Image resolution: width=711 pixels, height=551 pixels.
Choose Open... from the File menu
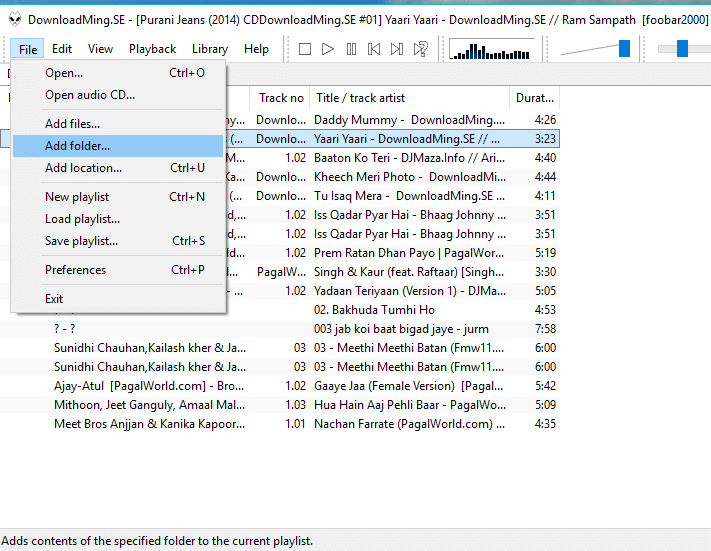coord(118,73)
